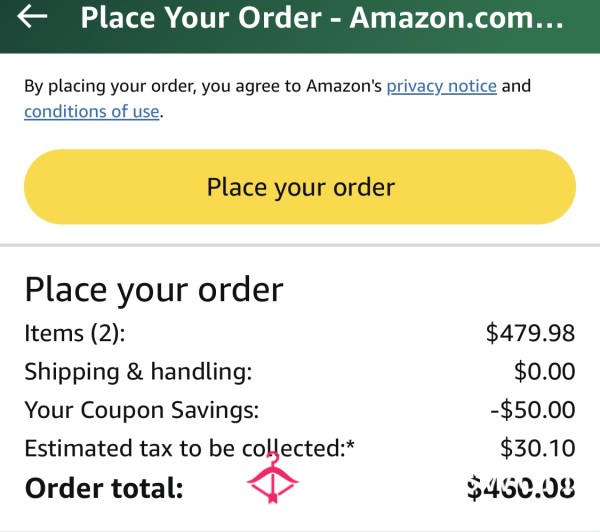Select the Shipping & handling label
Viewport: 600px width, 532px height.
[138, 371]
